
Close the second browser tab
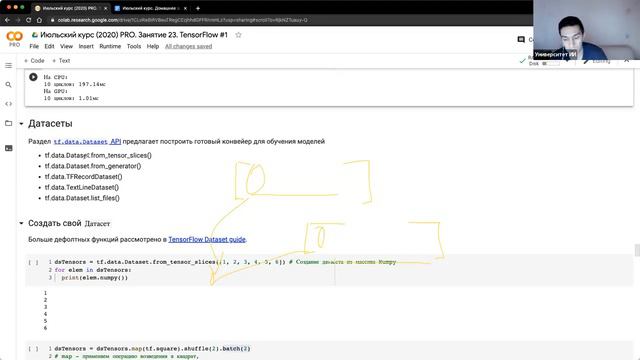point(185,8)
